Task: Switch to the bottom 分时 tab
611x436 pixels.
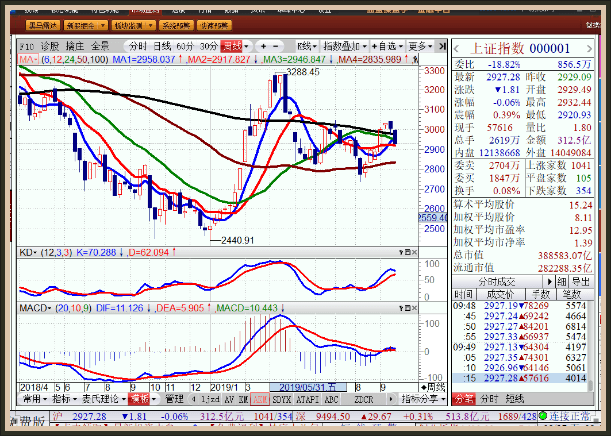Action: coord(489,399)
